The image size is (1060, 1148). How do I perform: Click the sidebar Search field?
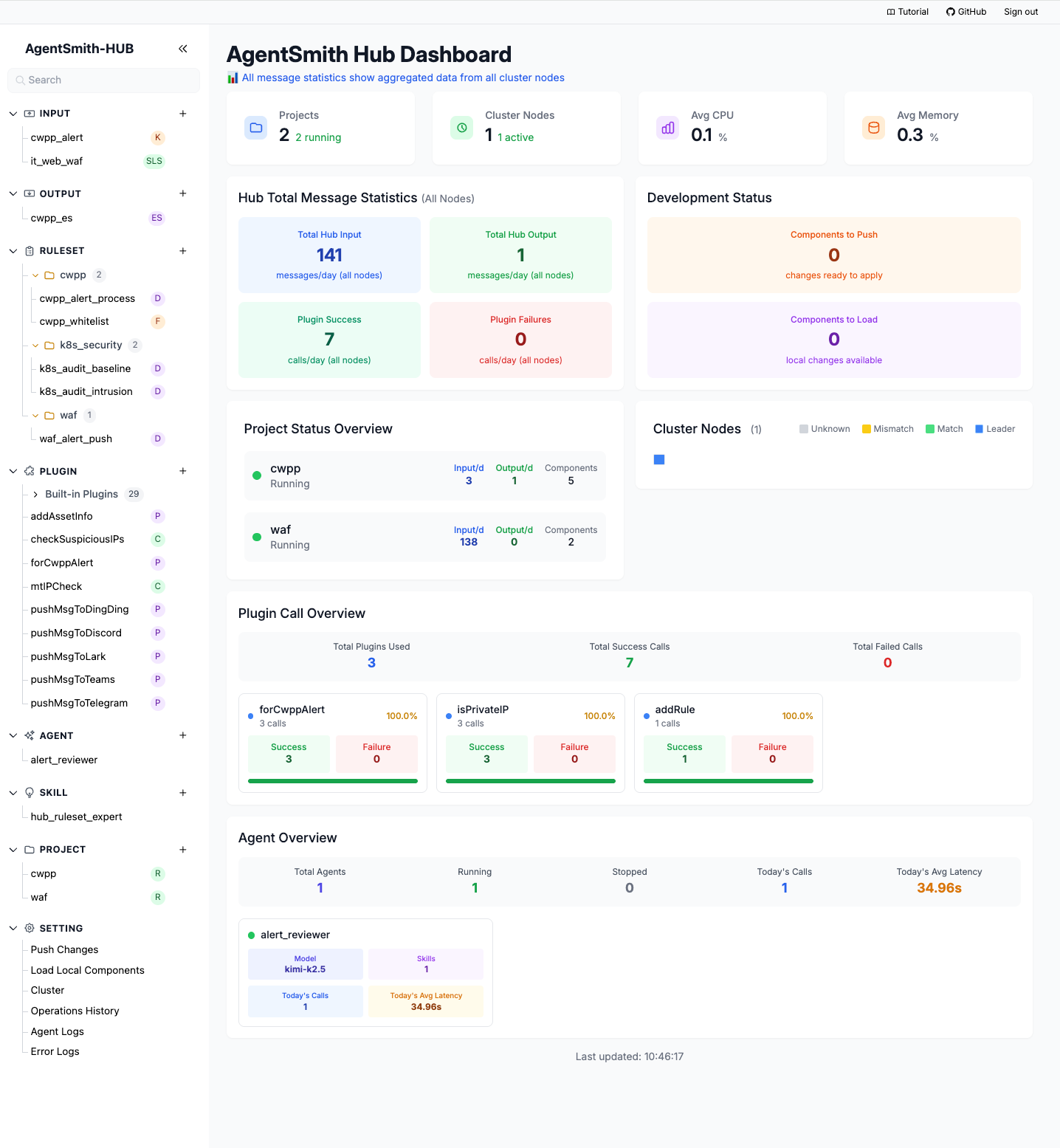[x=103, y=80]
